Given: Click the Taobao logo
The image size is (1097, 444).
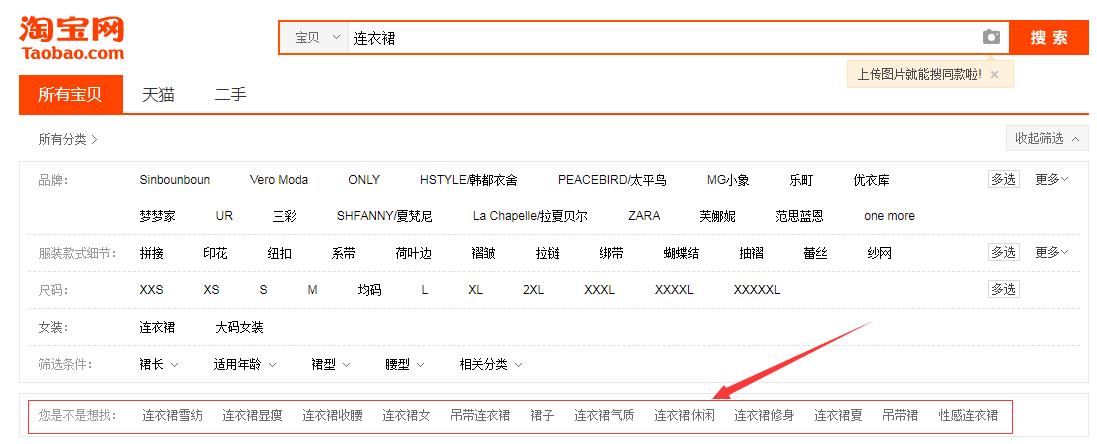Looking at the screenshot, I should pyautogui.click(x=72, y=38).
